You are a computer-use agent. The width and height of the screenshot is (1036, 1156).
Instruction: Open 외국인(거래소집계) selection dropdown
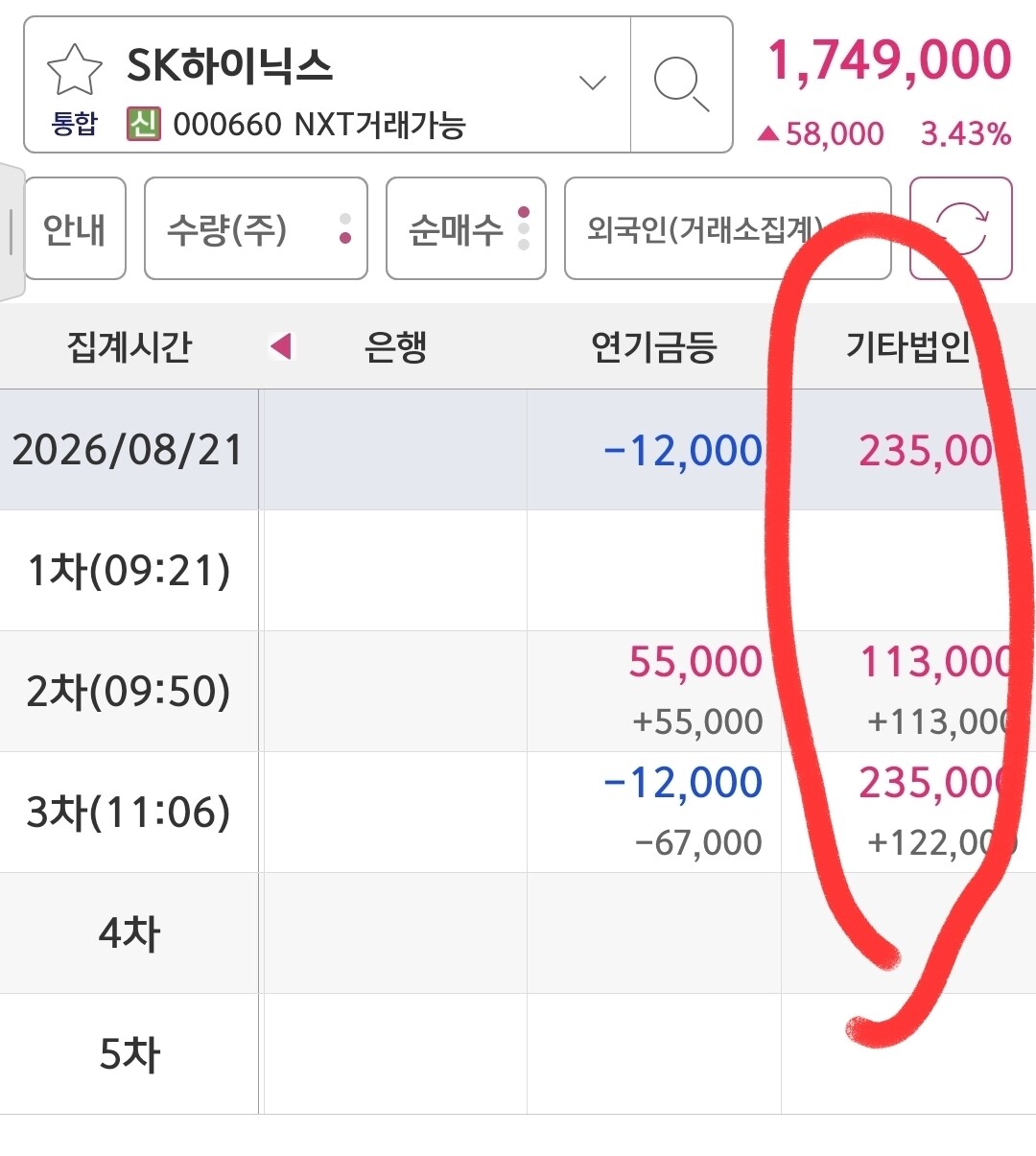coord(728,228)
